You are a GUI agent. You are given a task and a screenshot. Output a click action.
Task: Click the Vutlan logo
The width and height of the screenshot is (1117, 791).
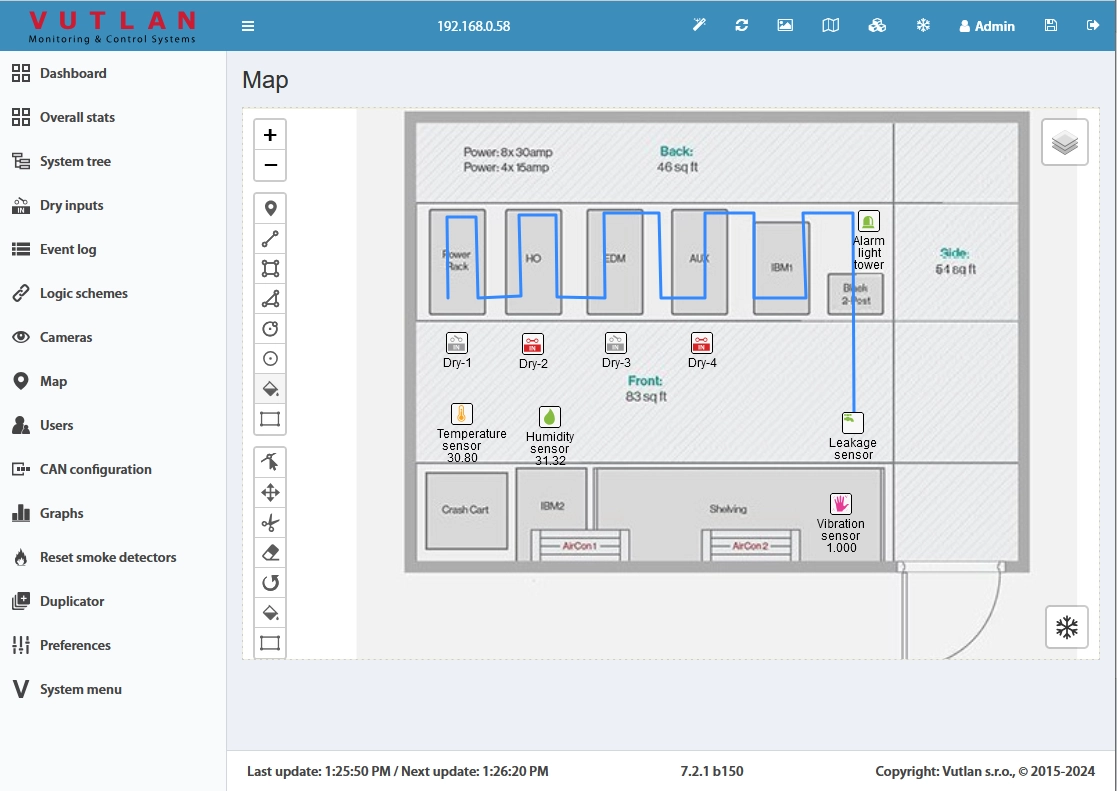click(x=112, y=26)
